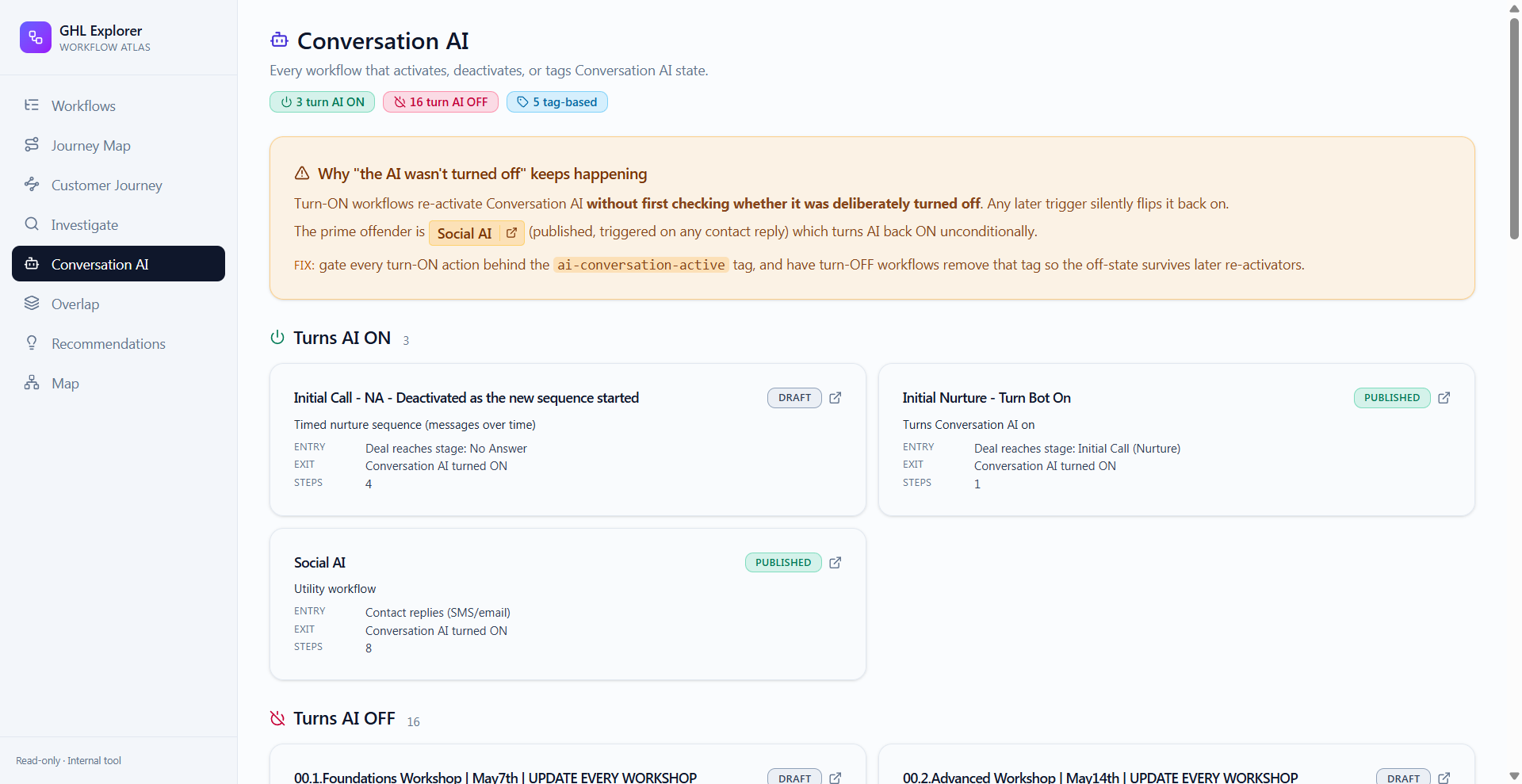
Task: Click the Workflows sidebar icon
Action: (32, 105)
